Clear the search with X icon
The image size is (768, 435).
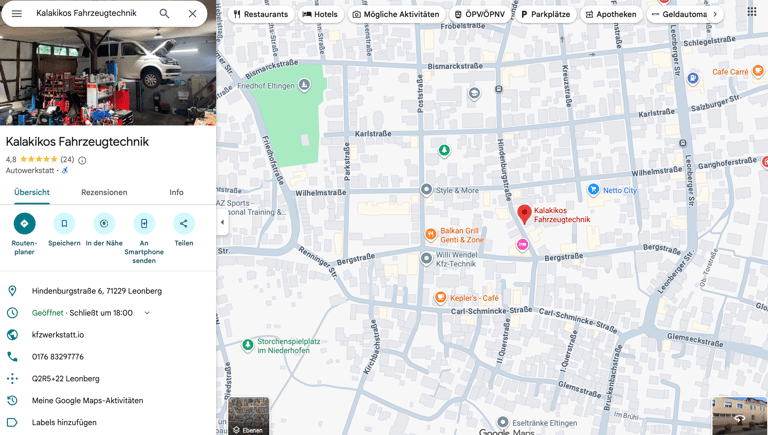click(192, 14)
